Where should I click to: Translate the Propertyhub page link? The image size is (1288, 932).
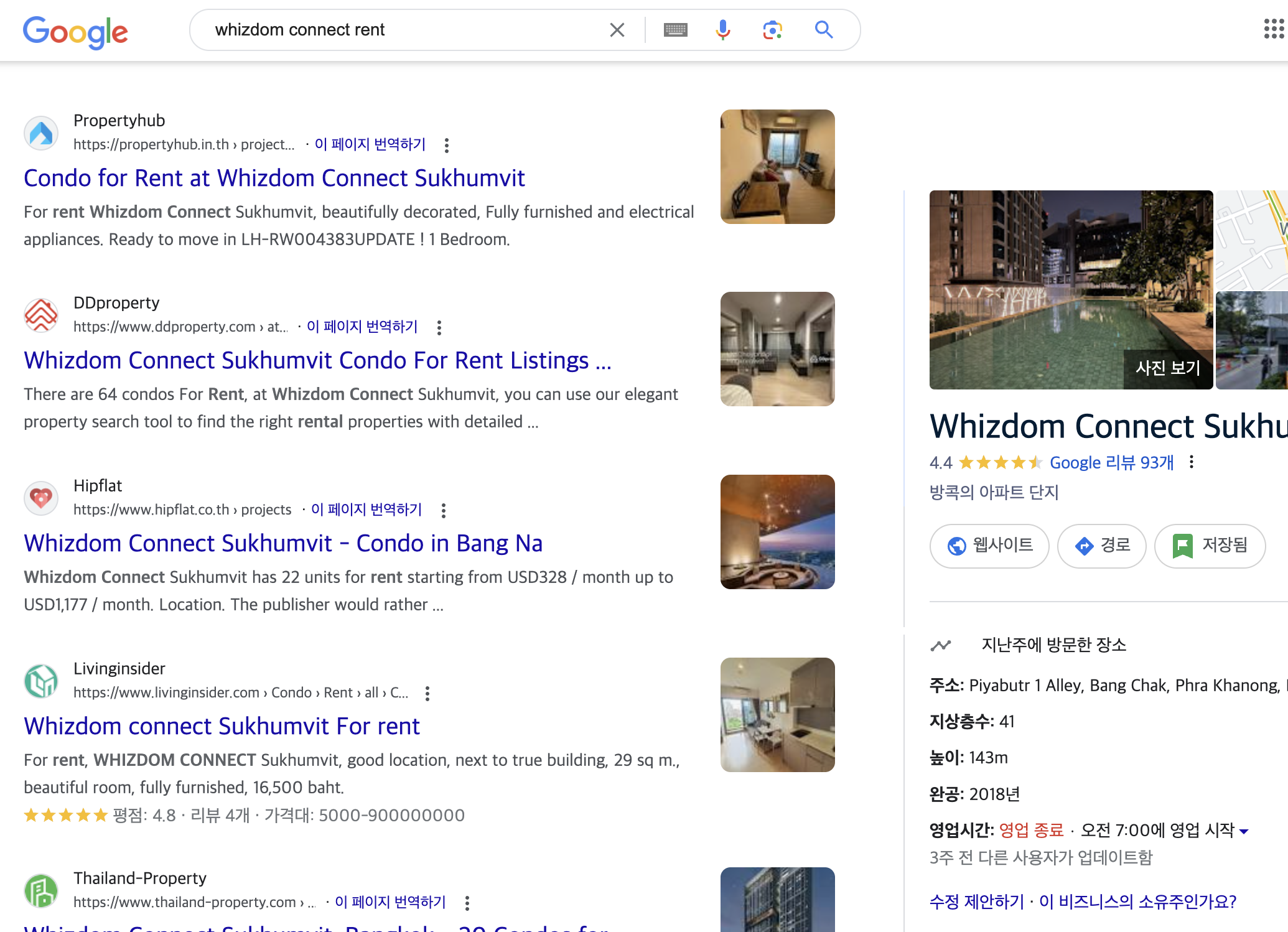click(x=370, y=144)
